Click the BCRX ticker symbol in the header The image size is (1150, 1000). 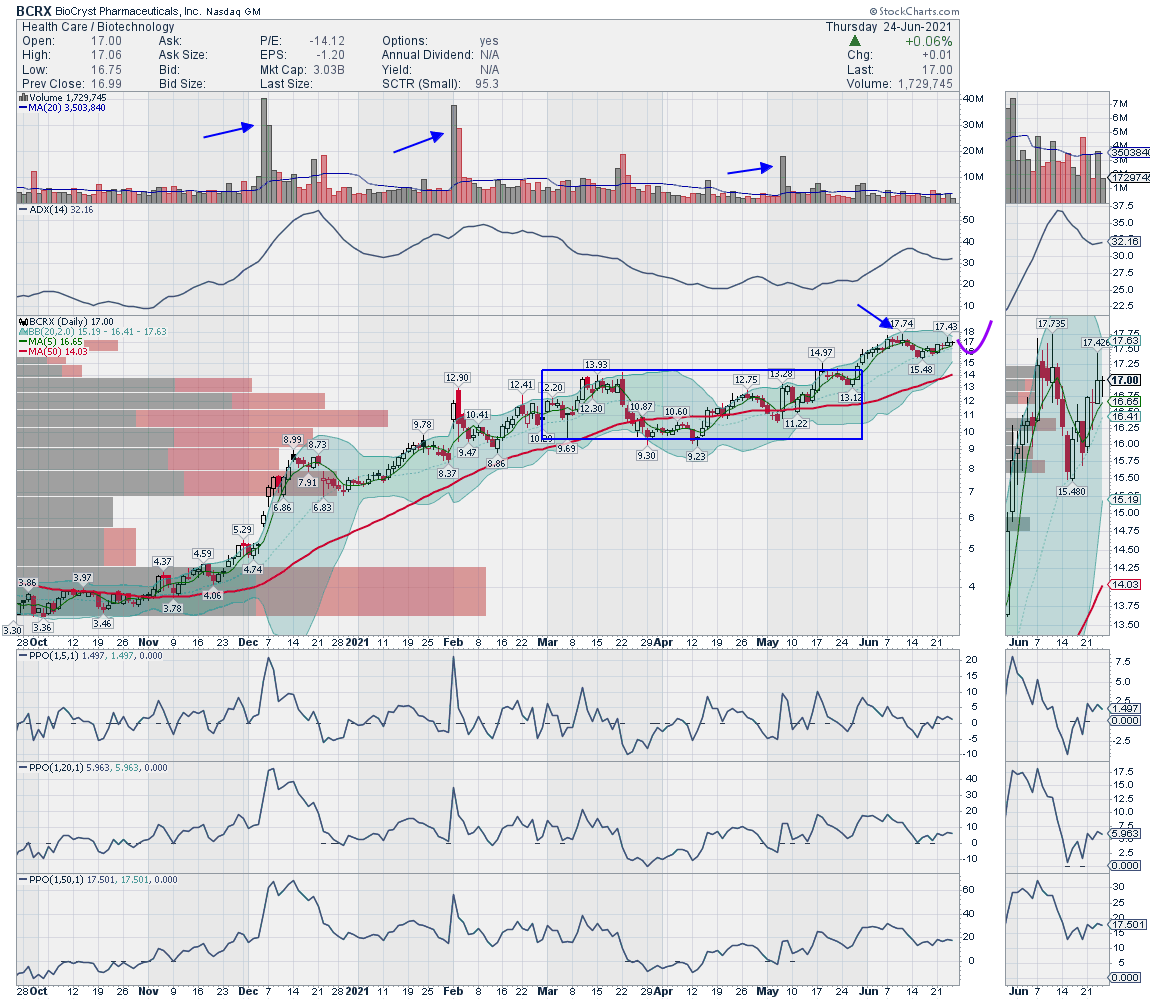[34, 11]
